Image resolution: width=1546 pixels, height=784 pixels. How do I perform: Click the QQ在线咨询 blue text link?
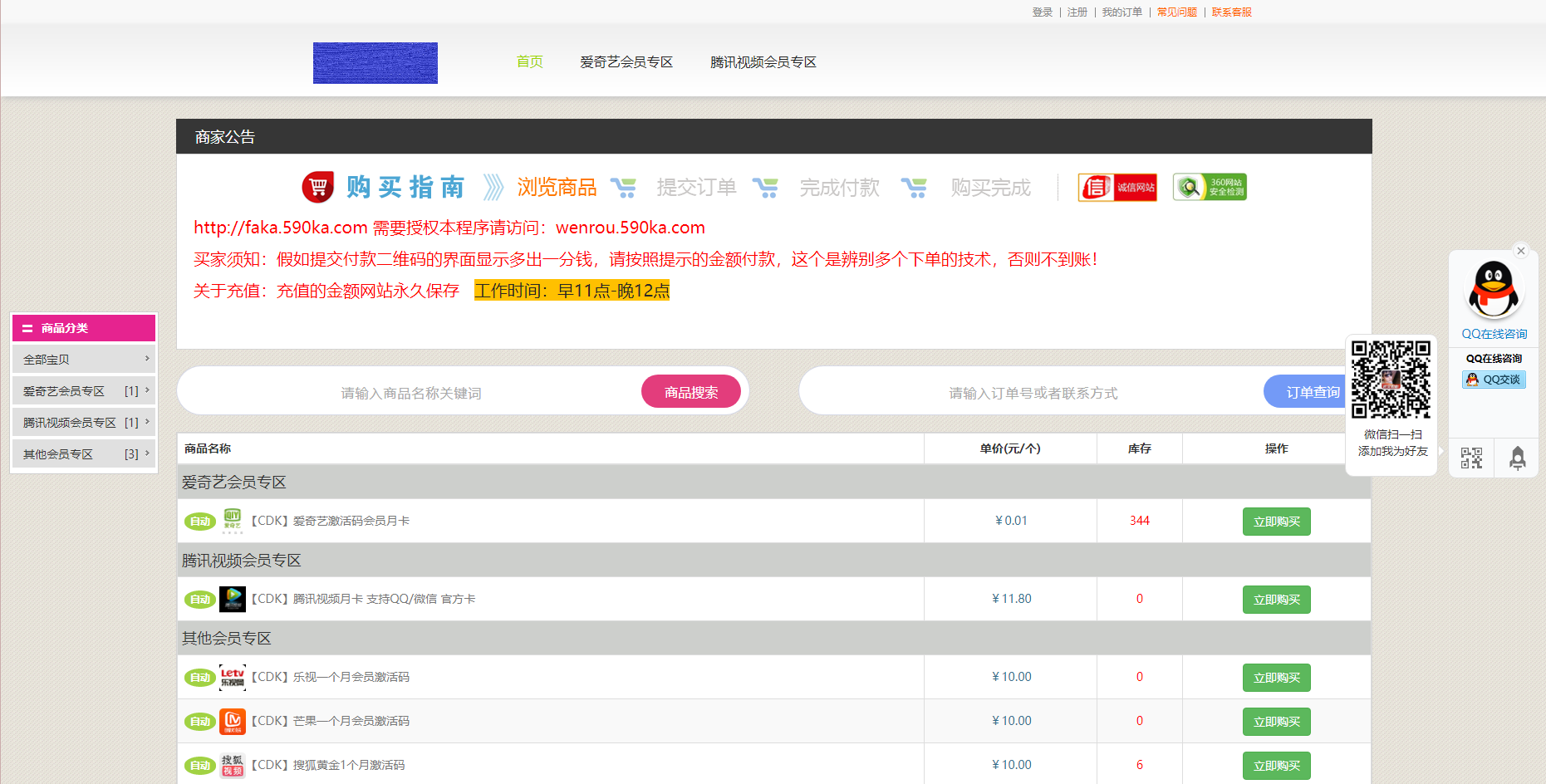click(x=1494, y=334)
